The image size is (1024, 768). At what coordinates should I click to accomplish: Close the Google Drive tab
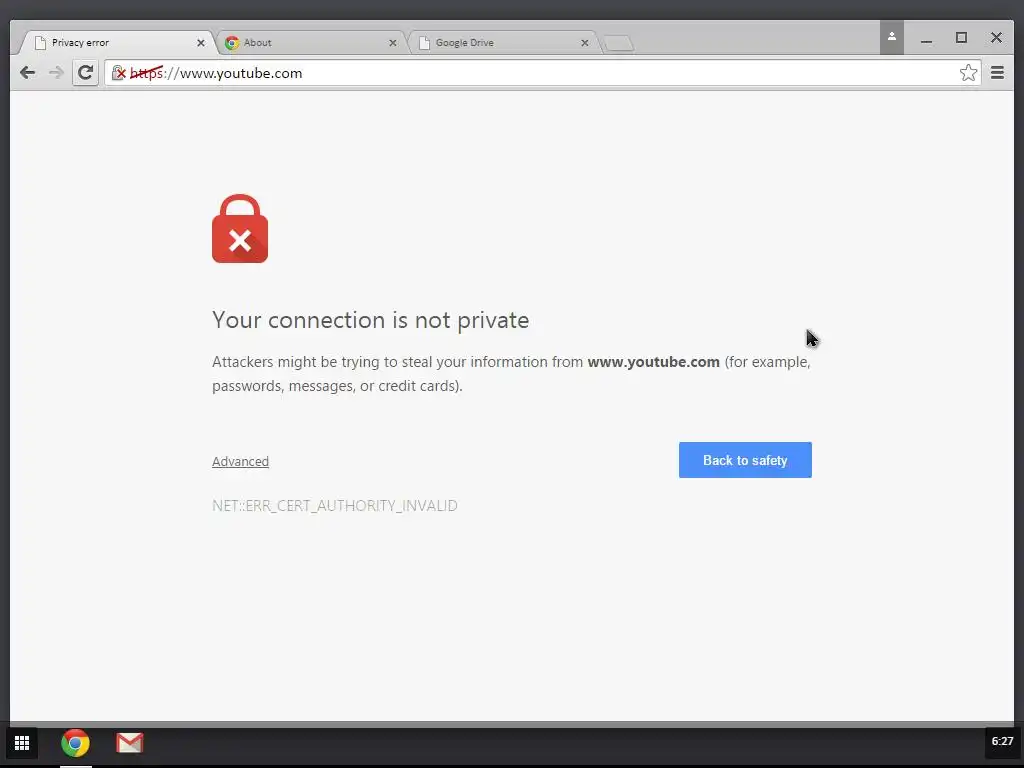click(x=584, y=42)
